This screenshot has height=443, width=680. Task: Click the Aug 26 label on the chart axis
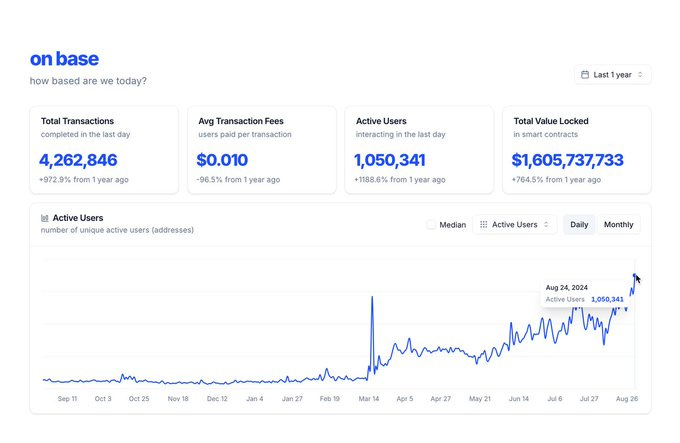tap(627, 398)
